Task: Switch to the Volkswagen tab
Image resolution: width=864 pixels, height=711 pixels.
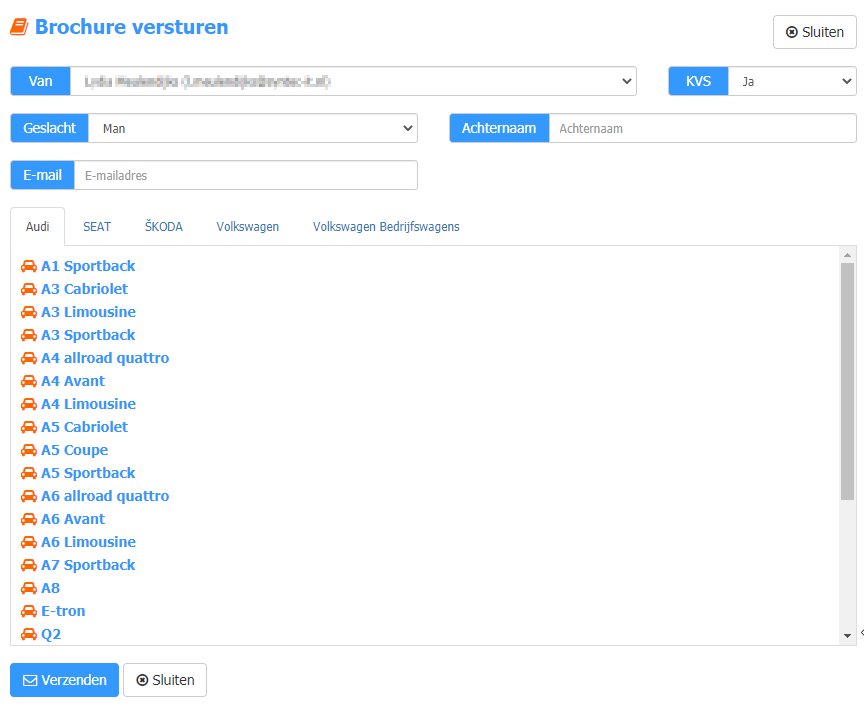Action: tap(247, 227)
